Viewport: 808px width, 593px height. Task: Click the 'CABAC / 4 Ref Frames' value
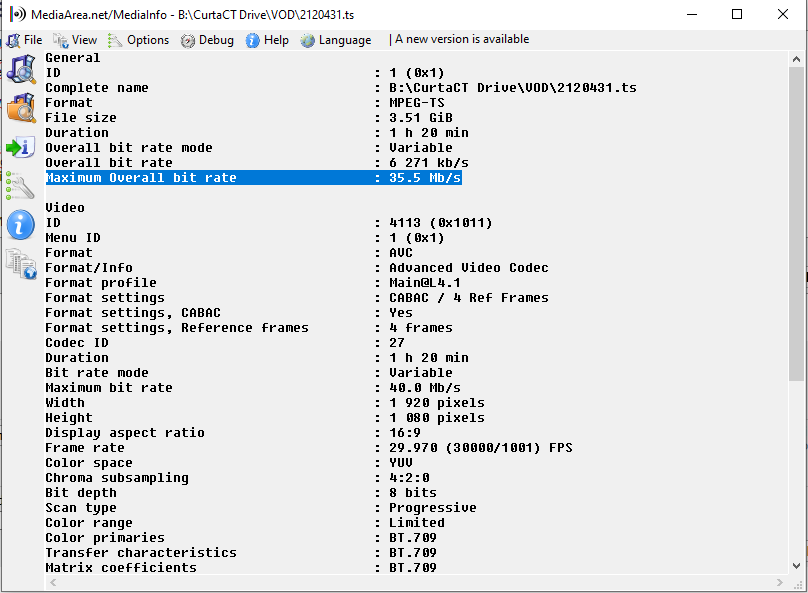tap(468, 298)
